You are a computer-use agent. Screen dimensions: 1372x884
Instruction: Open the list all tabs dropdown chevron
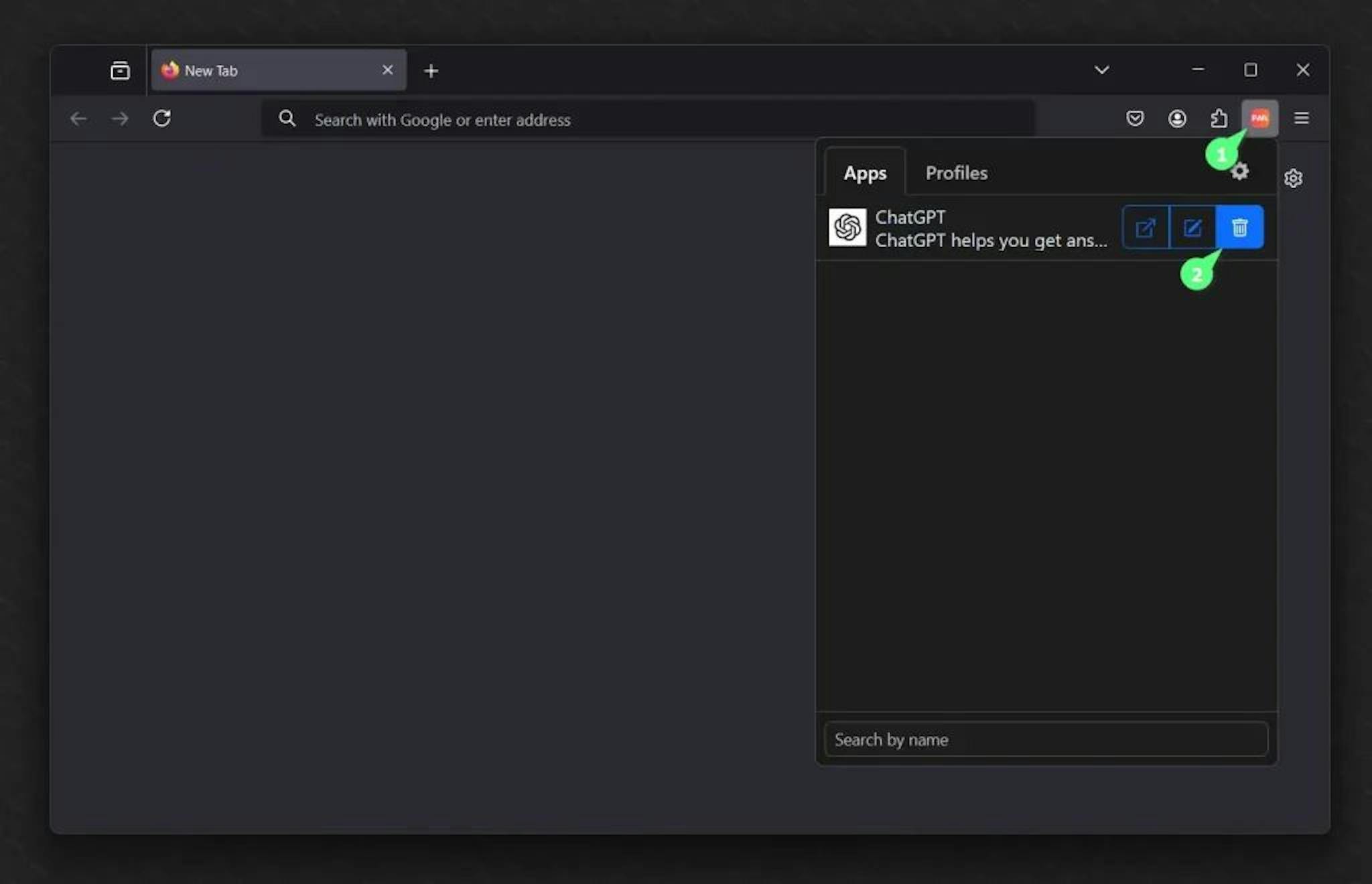(x=1101, y=70)
